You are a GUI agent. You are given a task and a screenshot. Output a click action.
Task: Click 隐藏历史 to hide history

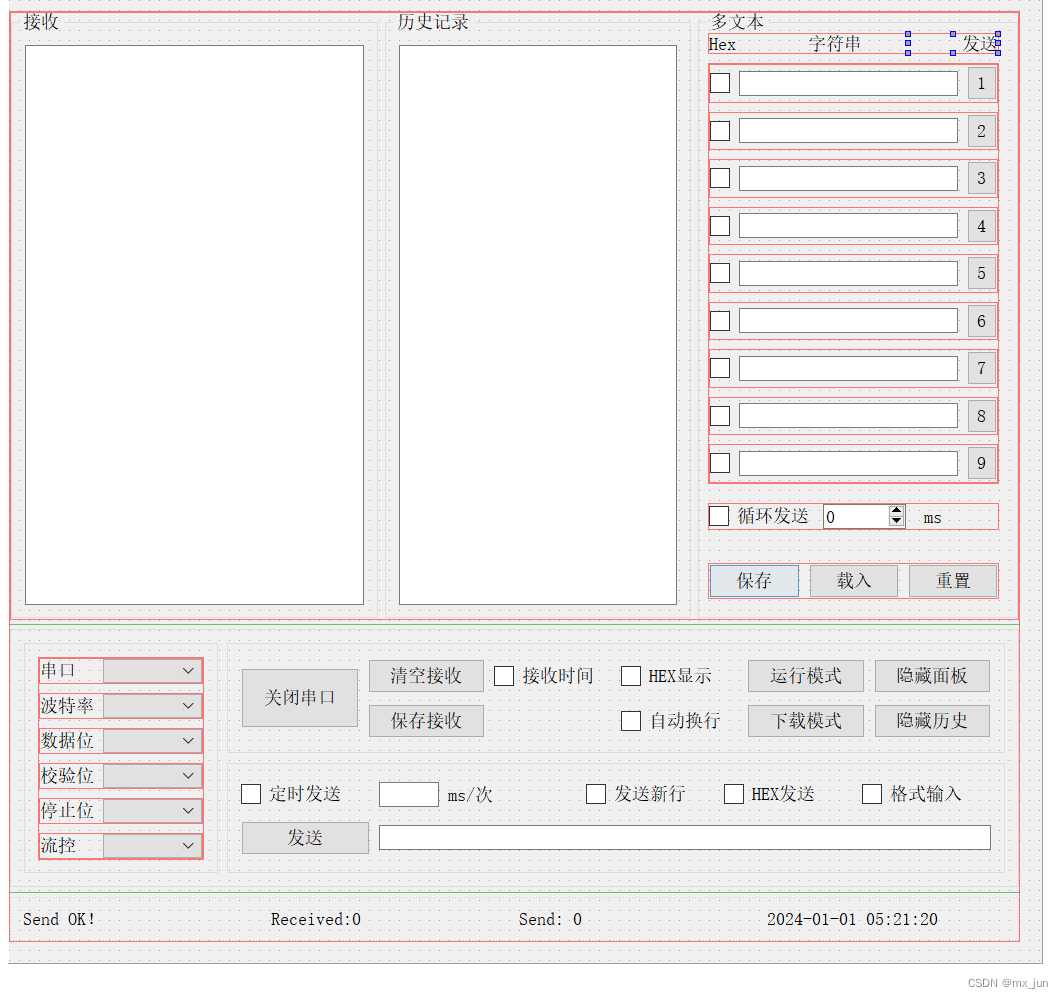coord(932,720)
